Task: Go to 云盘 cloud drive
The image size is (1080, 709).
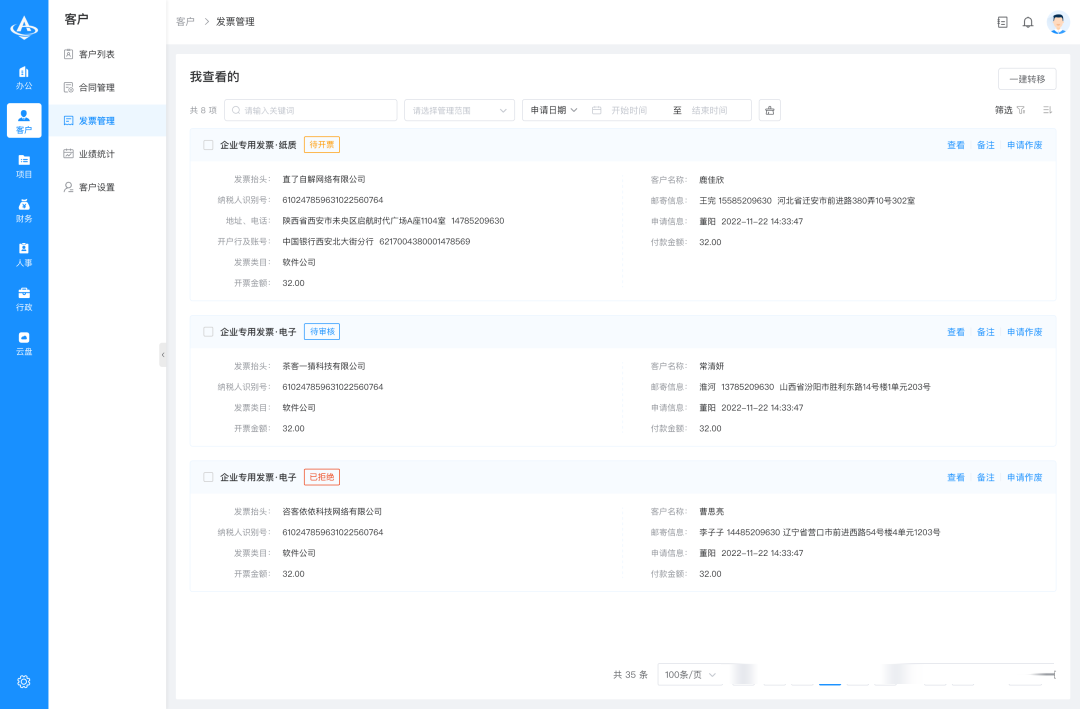Action: click(x=24, y=343)
